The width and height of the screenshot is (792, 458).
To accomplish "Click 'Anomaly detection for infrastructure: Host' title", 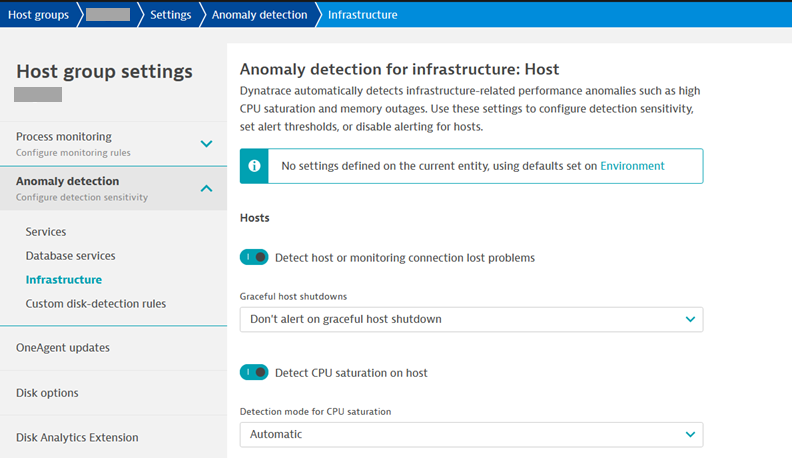I will (x=399, y=69).
